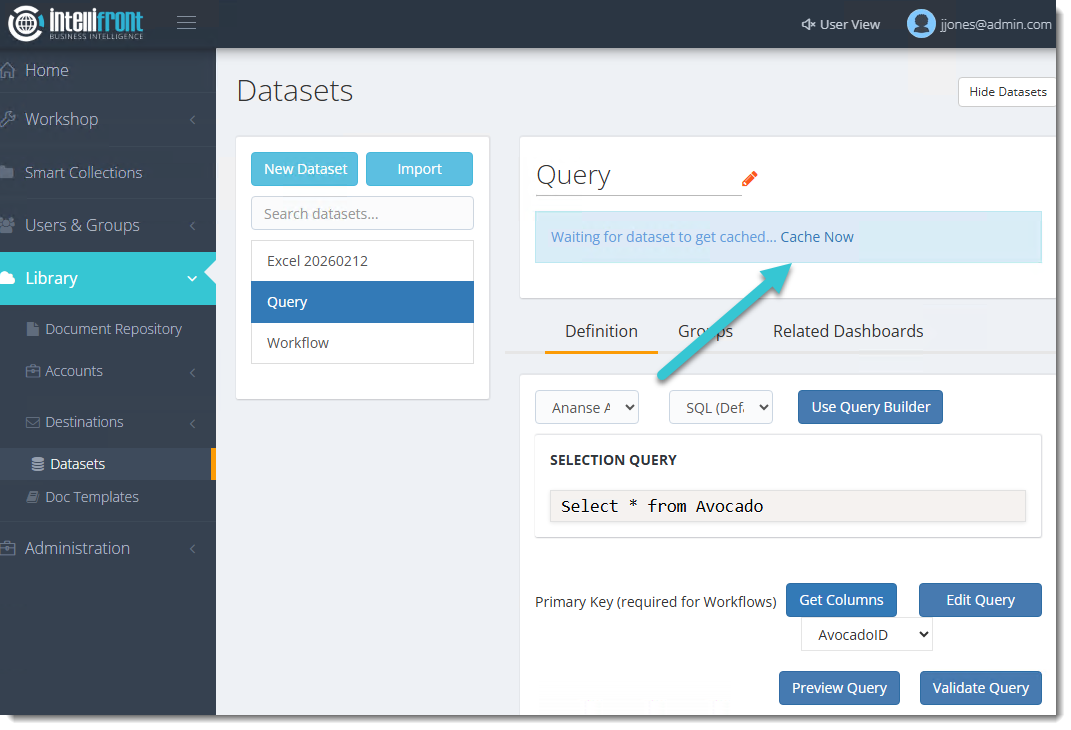Click the Datasets database icon
The image size is (1071, 730).
pos(38,464)
